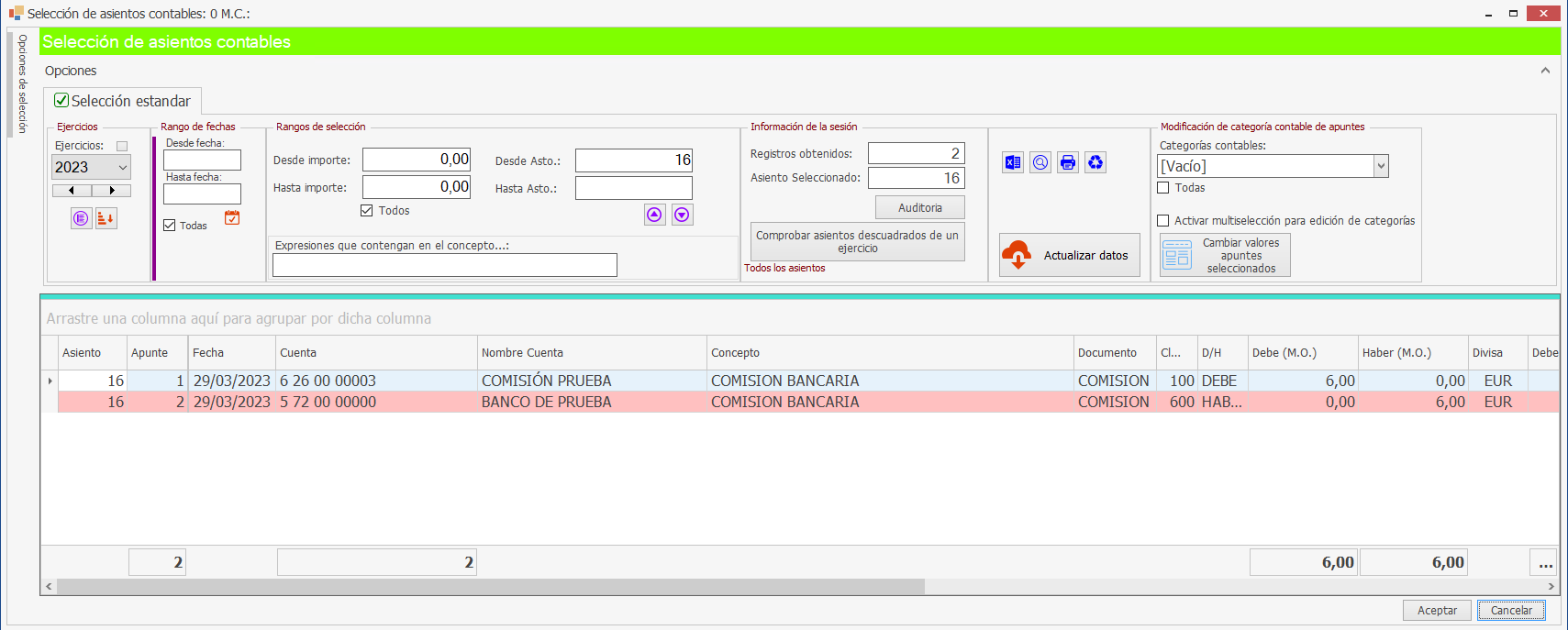Click the Desde fecha input field
This screenshot has width=1568, height=630.
202,160
